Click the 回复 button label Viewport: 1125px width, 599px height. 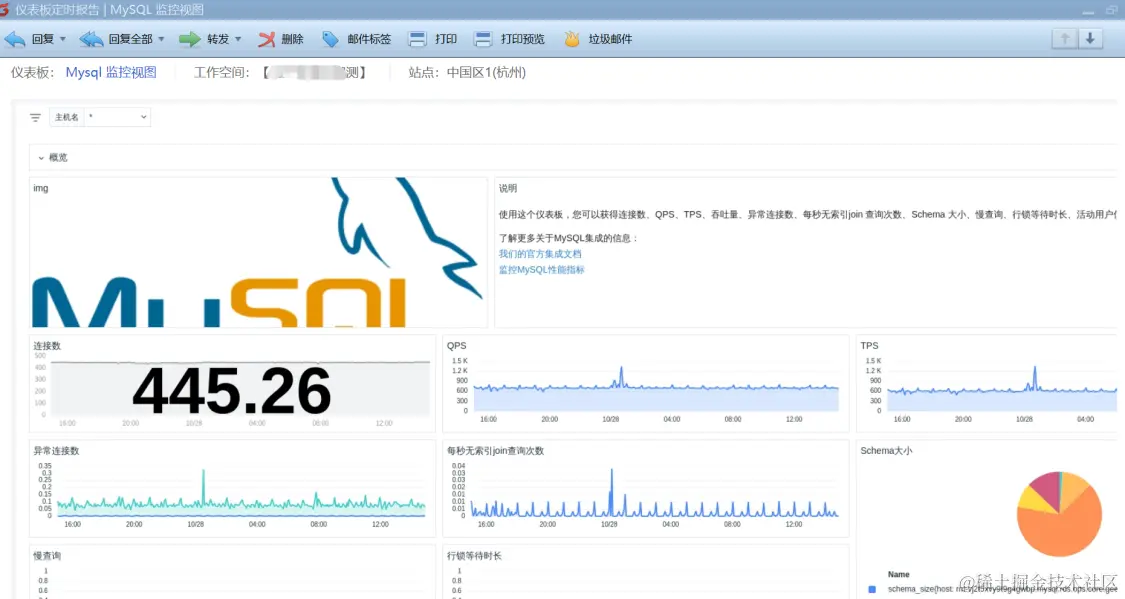43,39
